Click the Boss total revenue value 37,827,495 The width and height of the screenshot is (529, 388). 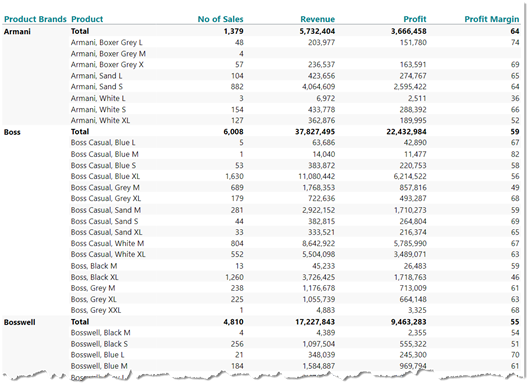pyautogui.click(x=315, y=132)
